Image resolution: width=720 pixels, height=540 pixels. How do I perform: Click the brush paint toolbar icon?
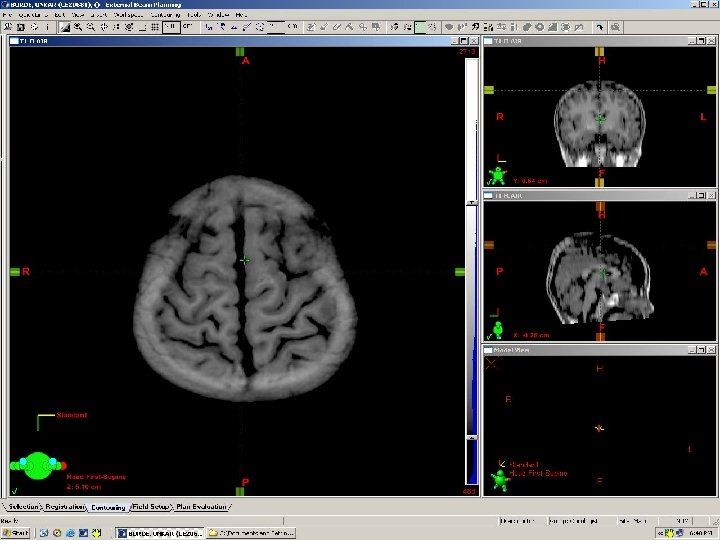(324, 27)
